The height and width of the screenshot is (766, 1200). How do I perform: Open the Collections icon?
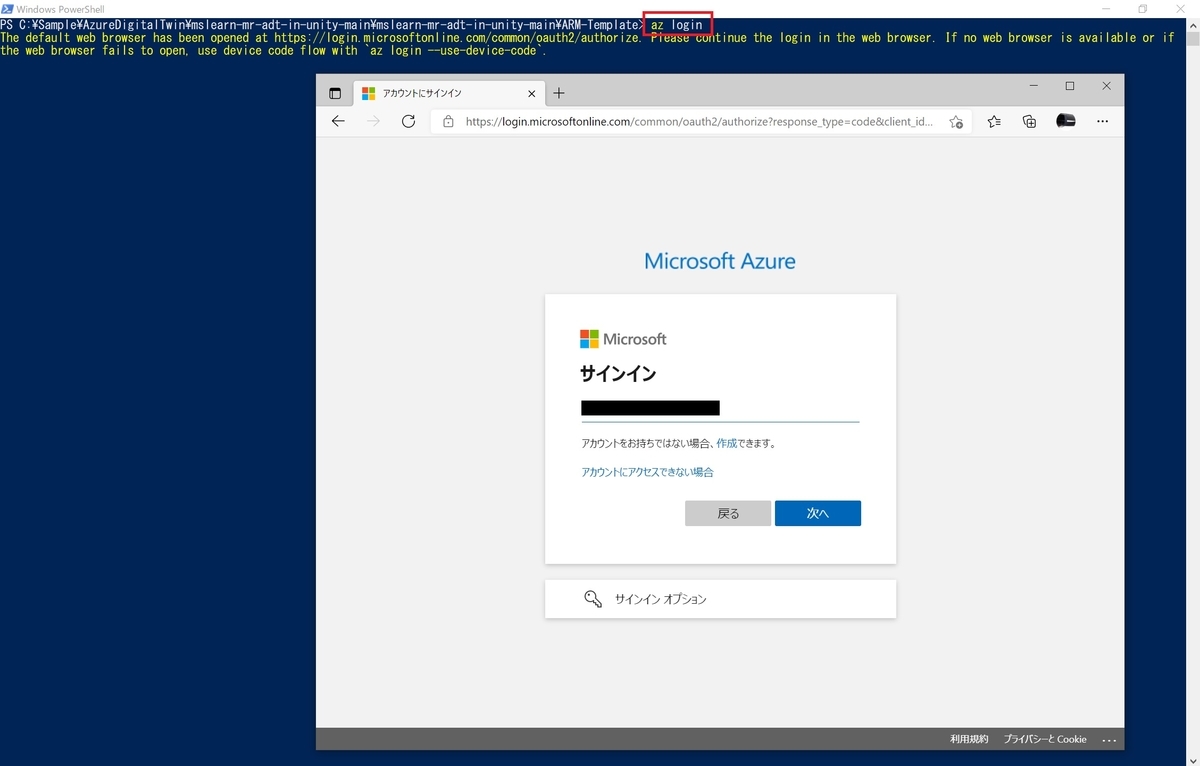[1029, 121]
